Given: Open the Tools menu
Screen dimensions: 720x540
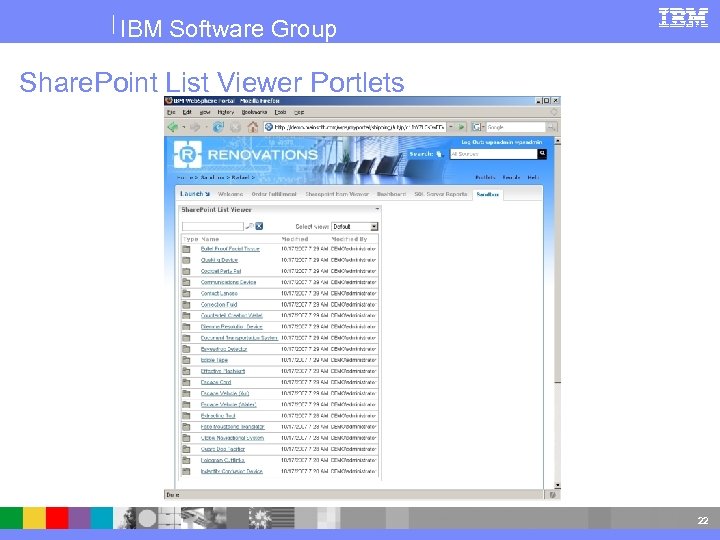Looking at the screenshot, I should (x=280, y=112).
